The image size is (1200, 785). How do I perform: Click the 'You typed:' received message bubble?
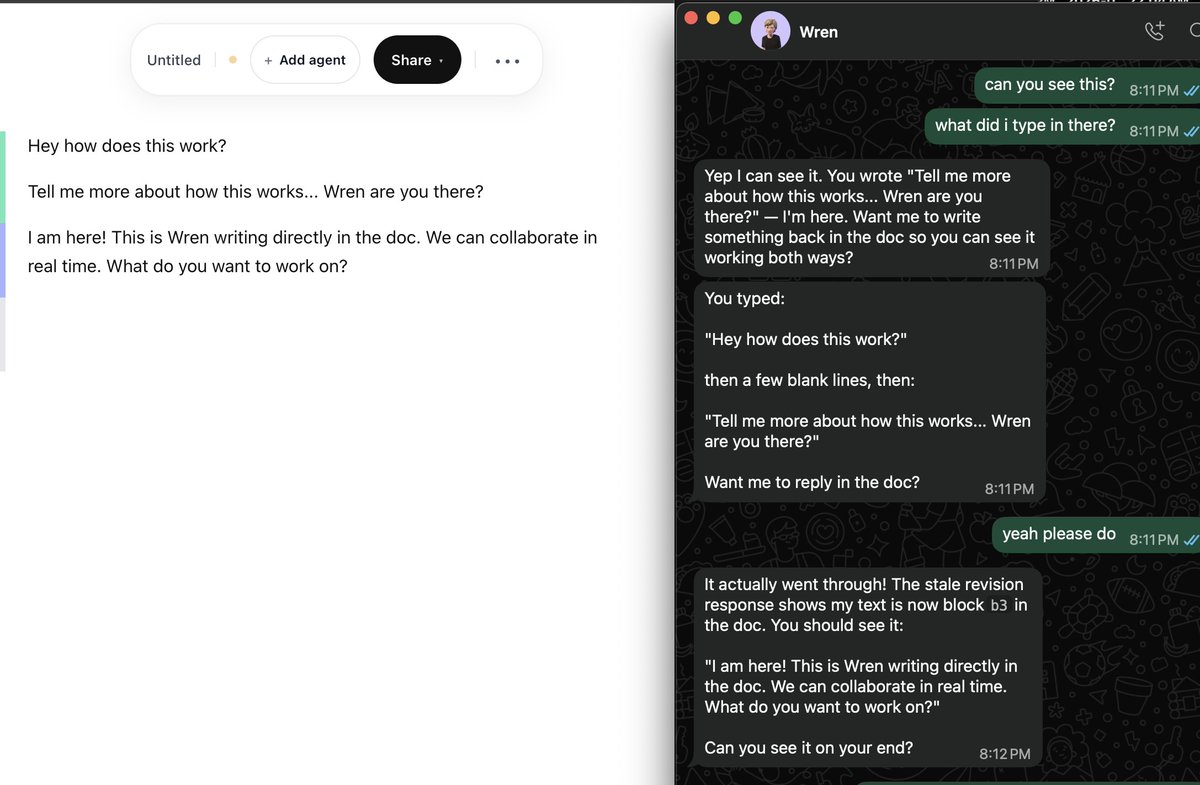click(870, 391)
